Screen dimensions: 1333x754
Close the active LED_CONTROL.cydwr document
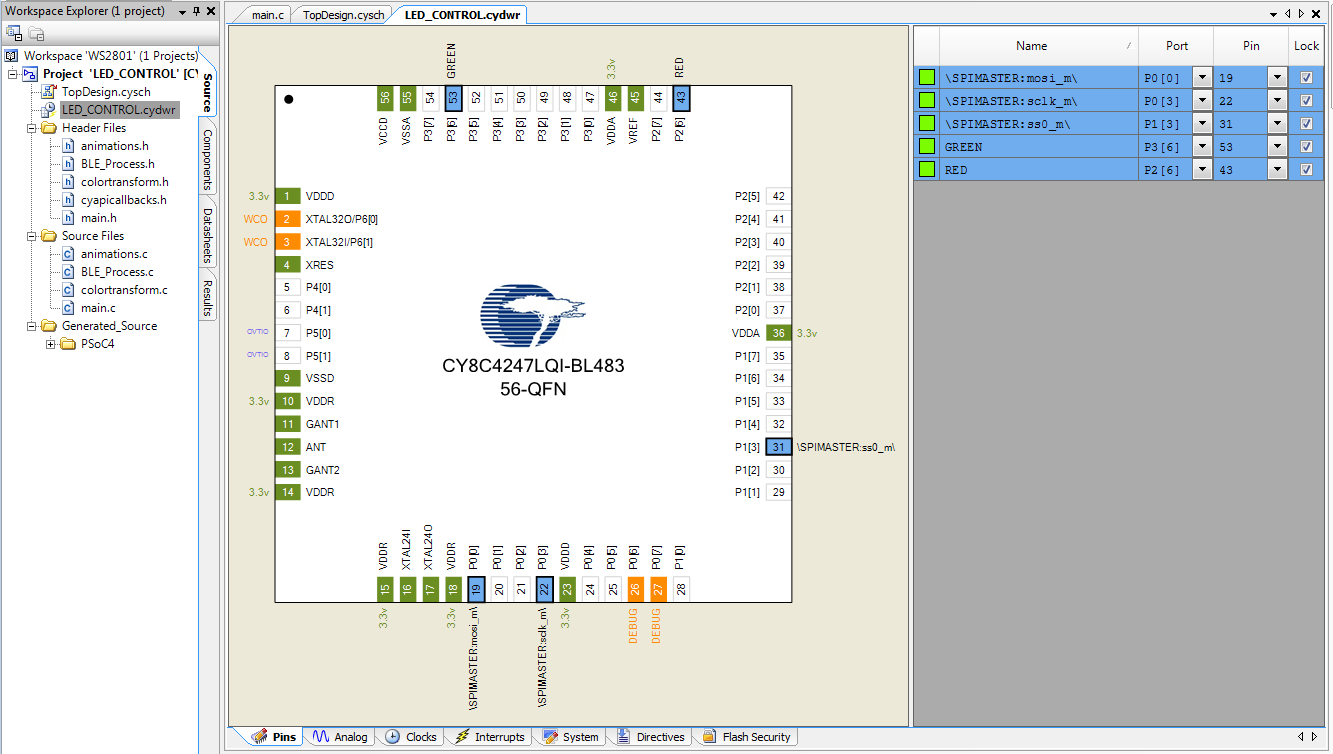coord(1315,13)
